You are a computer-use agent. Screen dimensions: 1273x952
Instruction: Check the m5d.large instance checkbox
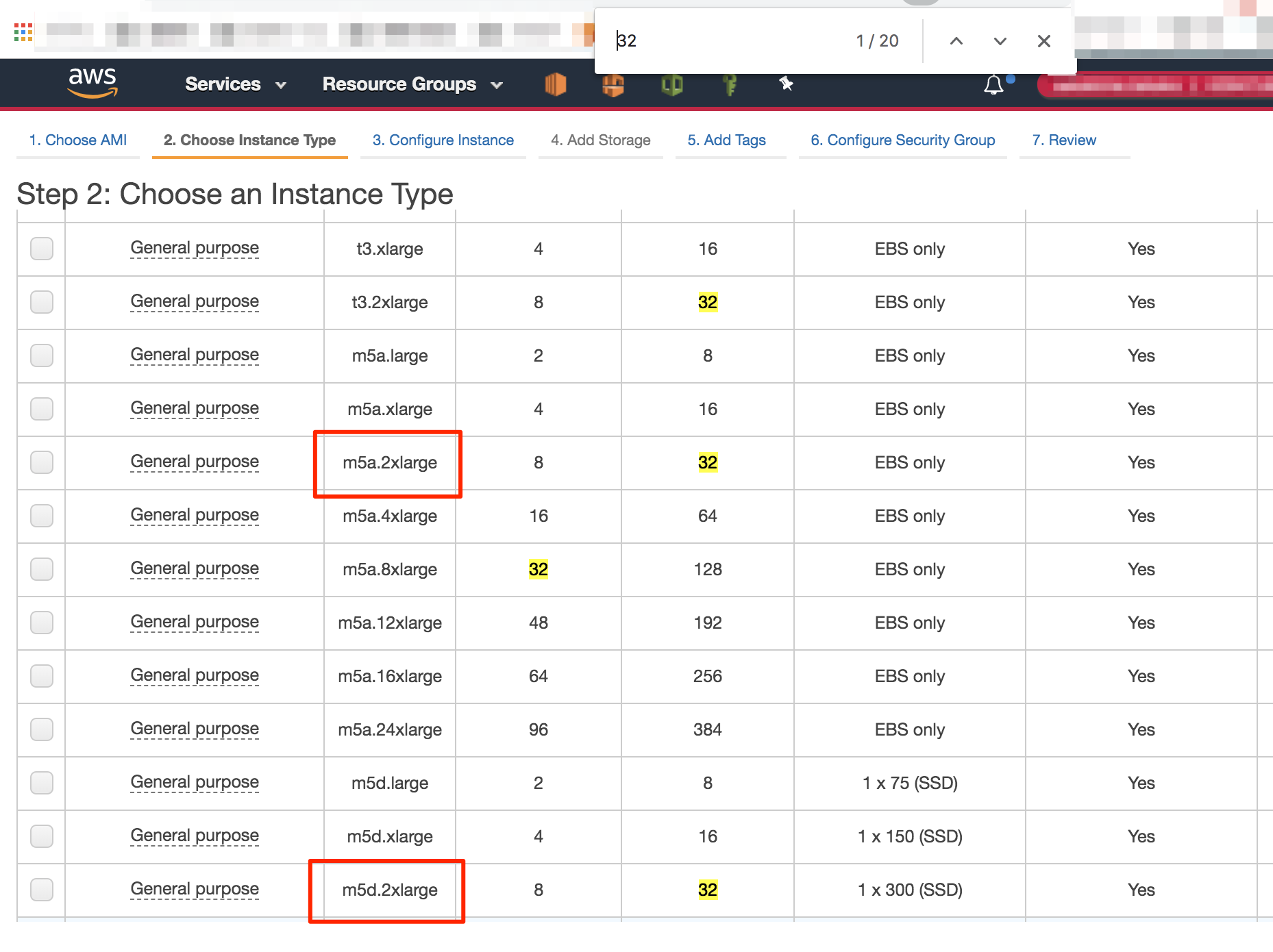point(42,783)
